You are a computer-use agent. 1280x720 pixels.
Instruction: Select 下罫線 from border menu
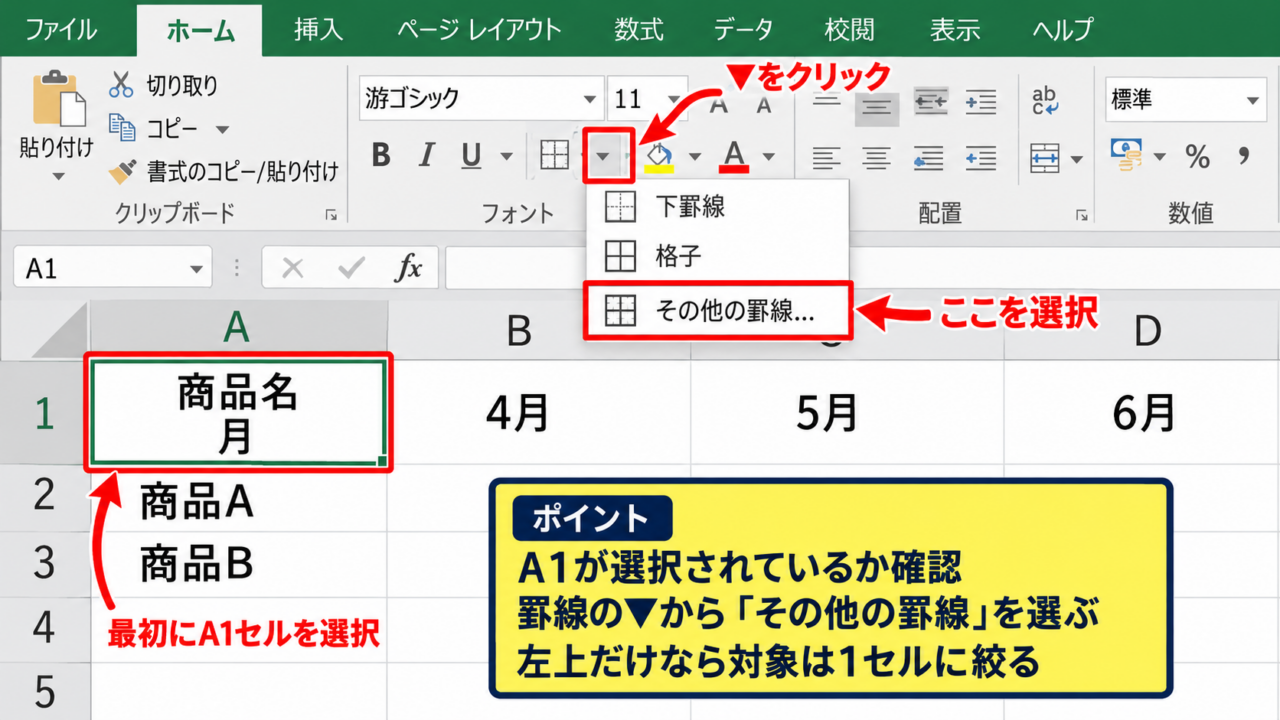(x=716, y=206)
